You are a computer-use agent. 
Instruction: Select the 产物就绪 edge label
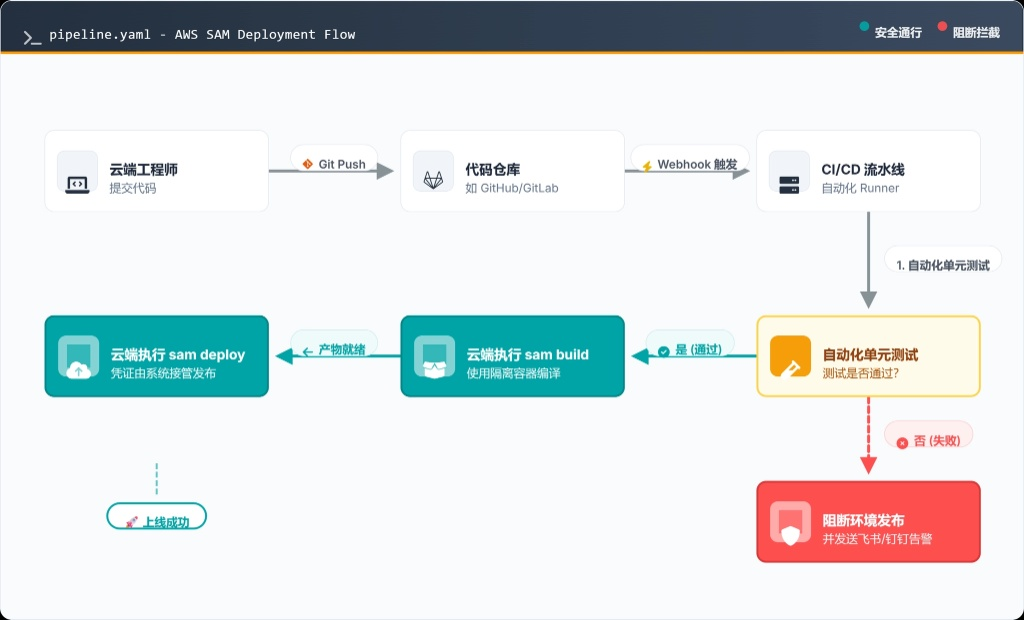click(x=334, y=349)
